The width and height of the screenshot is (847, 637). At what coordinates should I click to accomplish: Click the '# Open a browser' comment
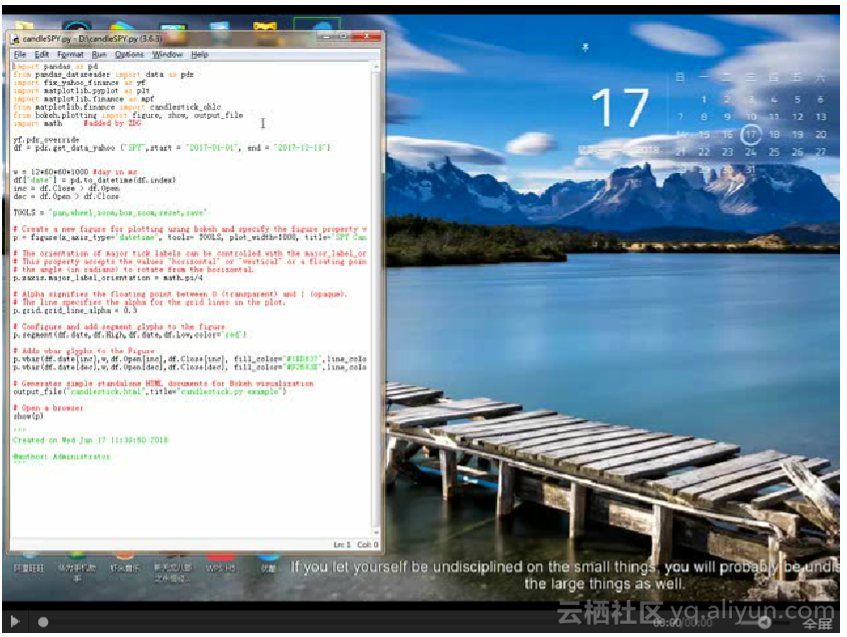[x=48, y=408]
